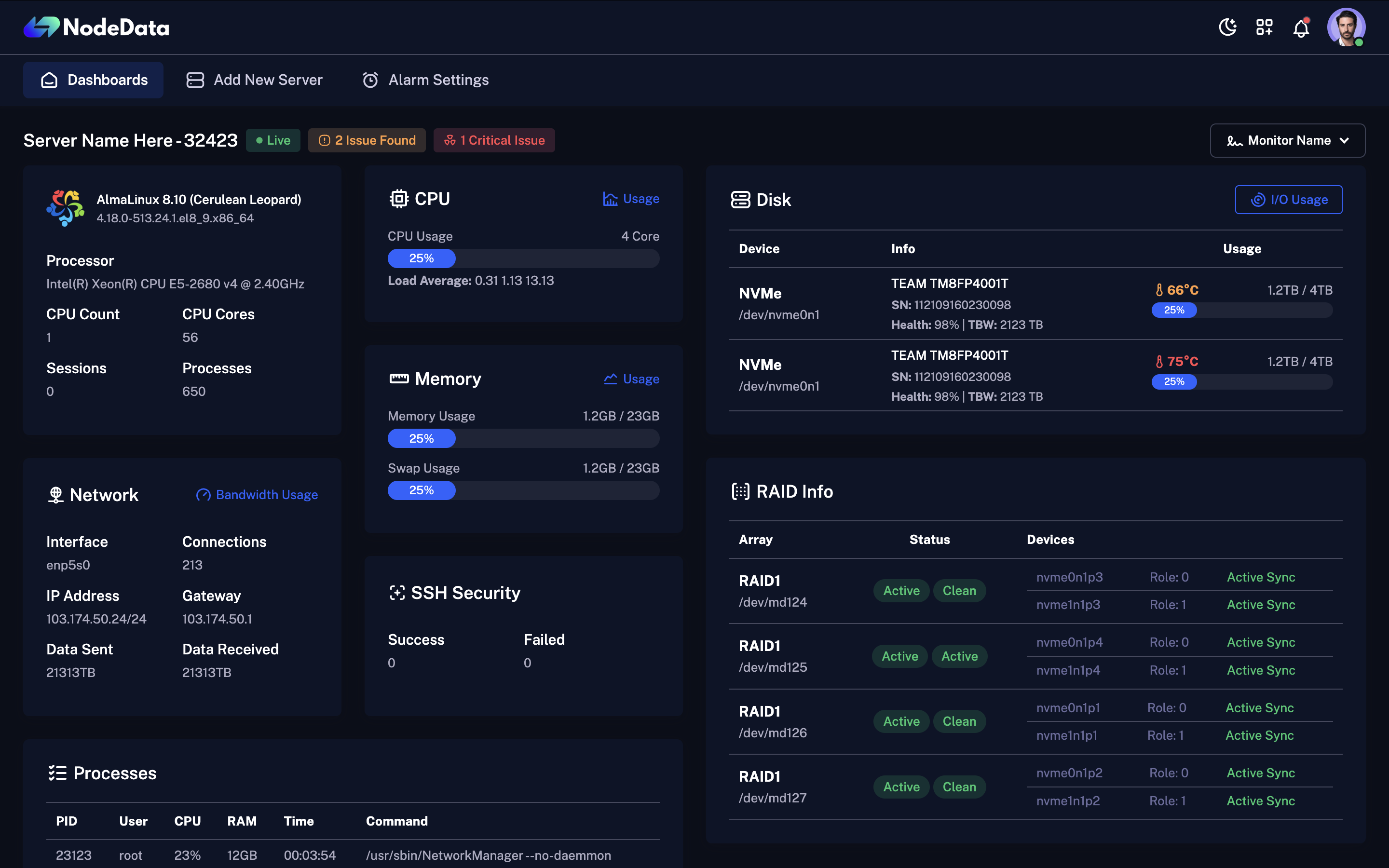Expand the Monitor Name dropdown

click(1287, 140)
